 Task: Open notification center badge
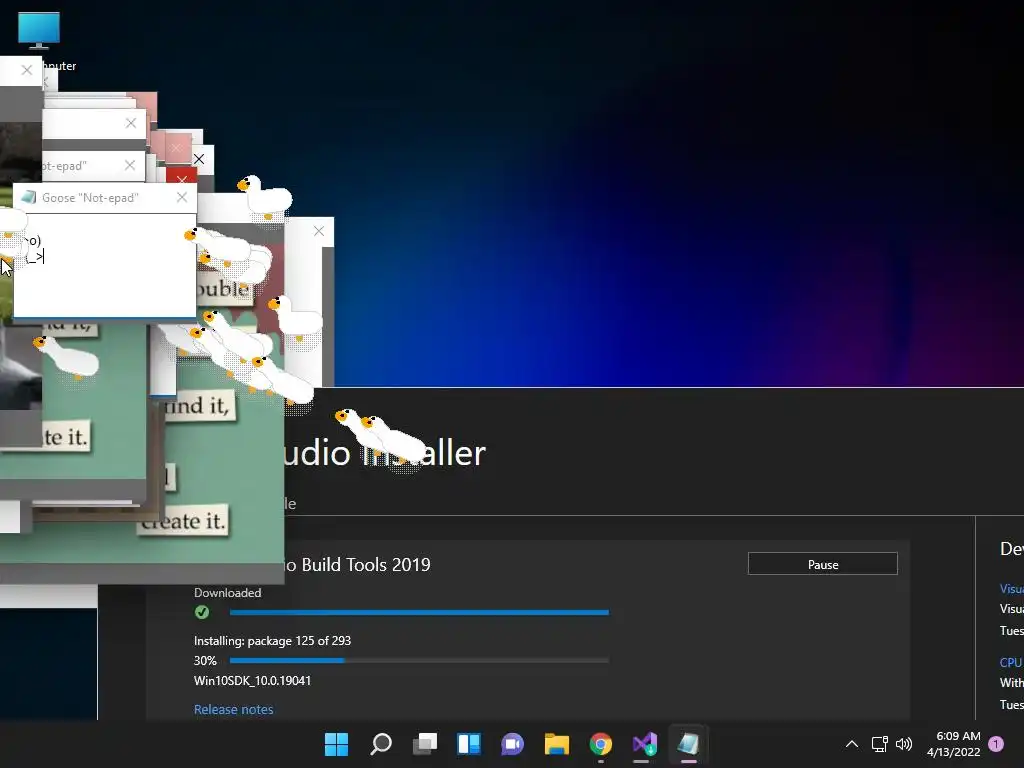click(x=996, y=743)
